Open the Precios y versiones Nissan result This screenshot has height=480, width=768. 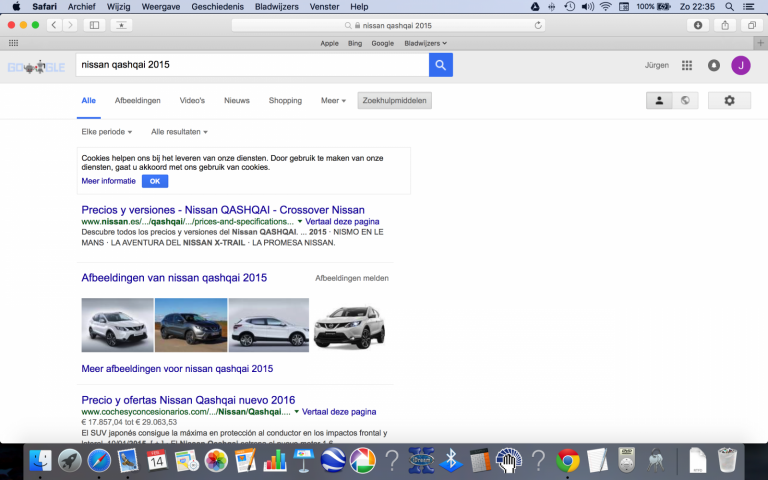[222, 209]
